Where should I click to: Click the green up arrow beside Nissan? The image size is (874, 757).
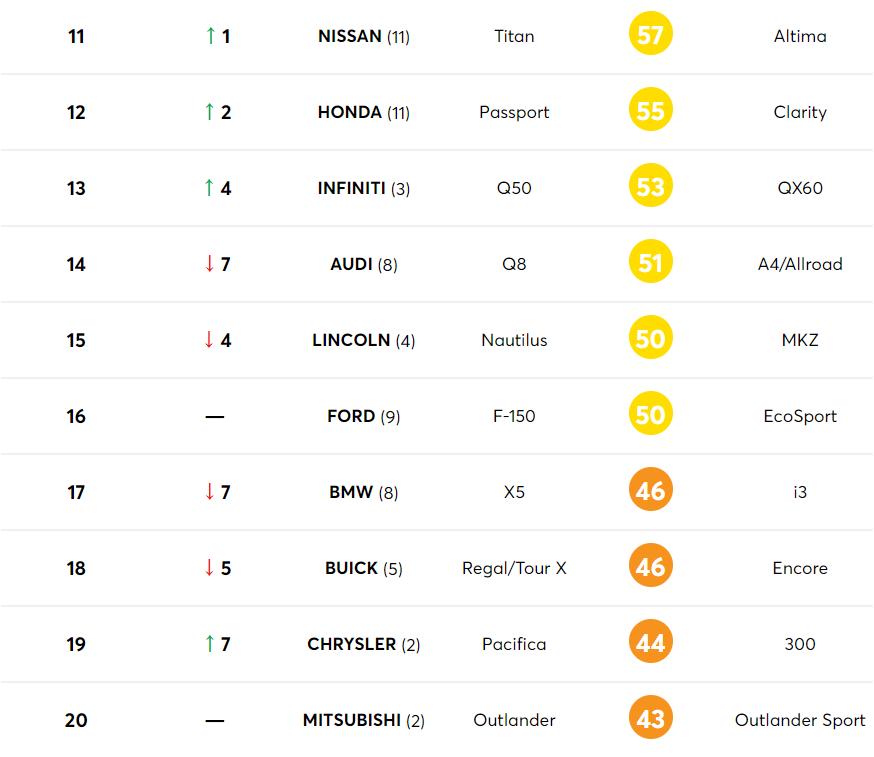[210, 36]
